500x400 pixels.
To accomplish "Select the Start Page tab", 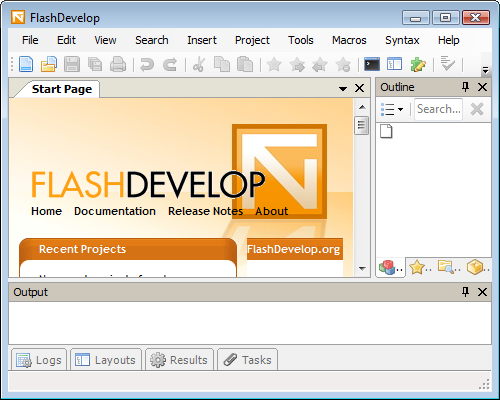I will point(62,89).
